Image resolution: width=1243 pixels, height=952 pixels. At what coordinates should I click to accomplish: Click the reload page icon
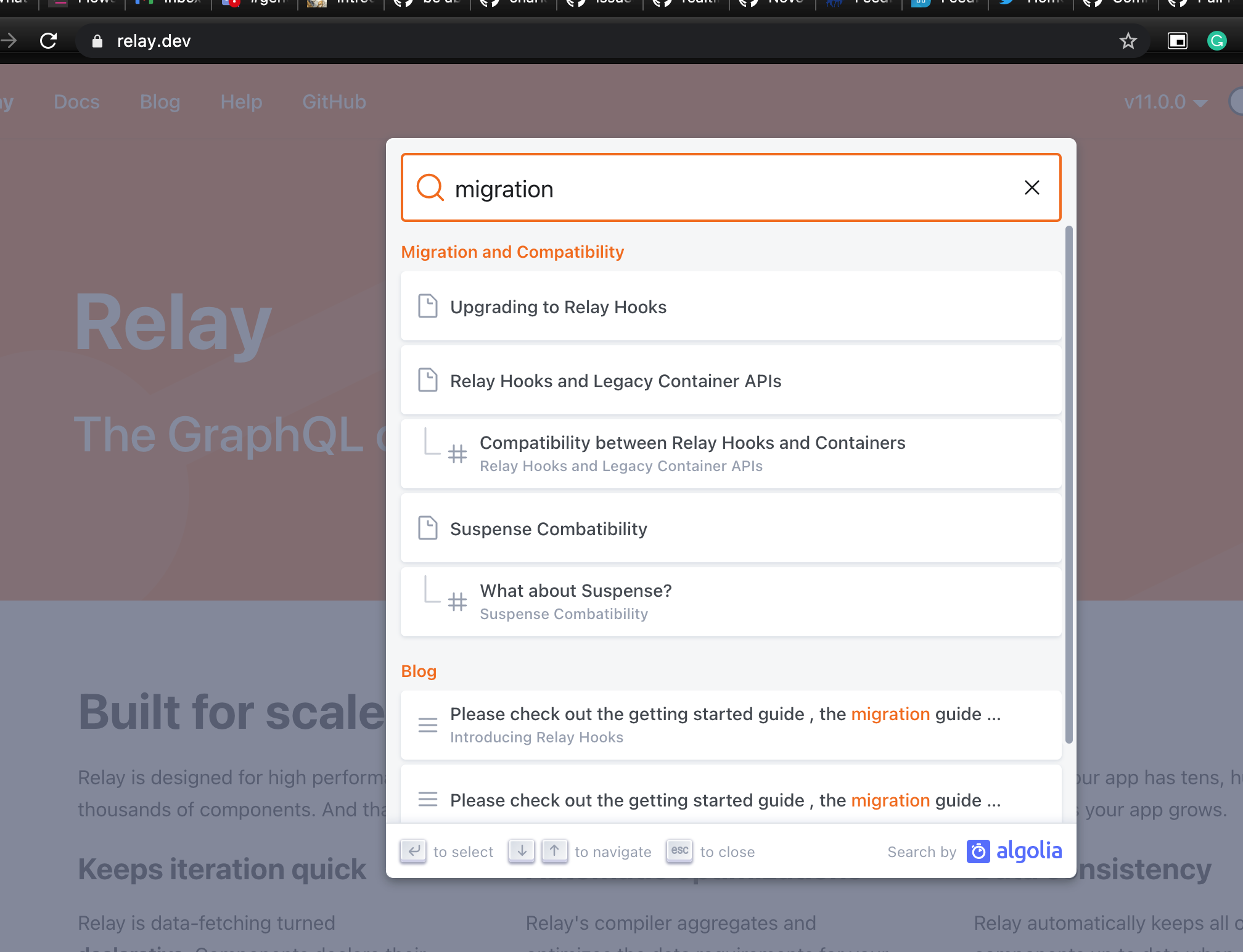coord(48,40)
